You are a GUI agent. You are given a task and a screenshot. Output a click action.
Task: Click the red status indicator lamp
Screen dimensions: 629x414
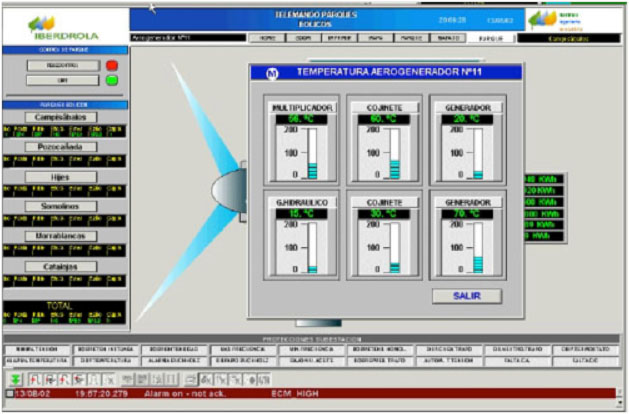(x=112, y=65)
